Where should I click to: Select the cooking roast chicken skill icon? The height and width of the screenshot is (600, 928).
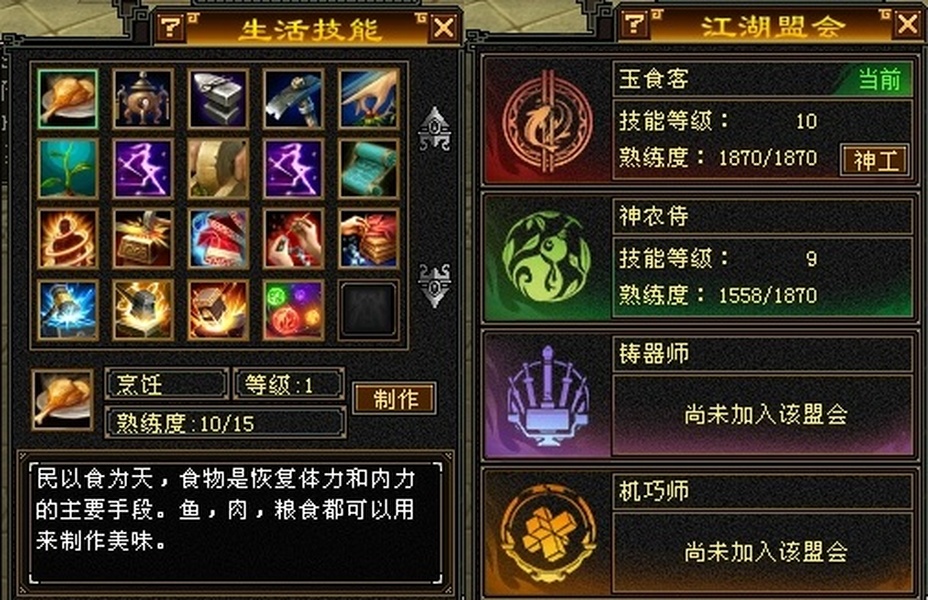pos(67,99)
